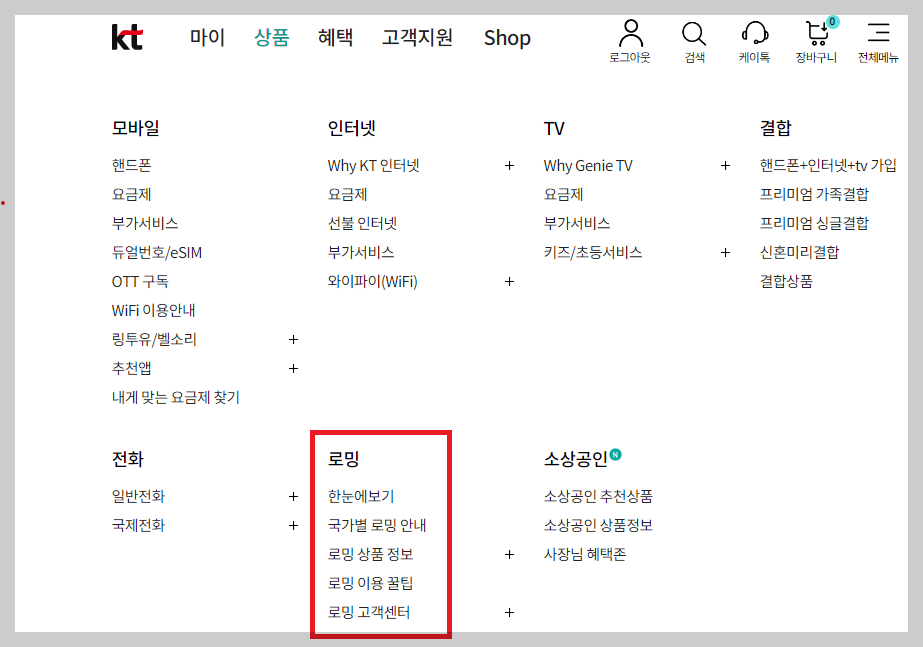This screenshot has width=923, height=647.
Task: Select the 마이 menu
Action: pyautogui.click(x=207, y=37)
